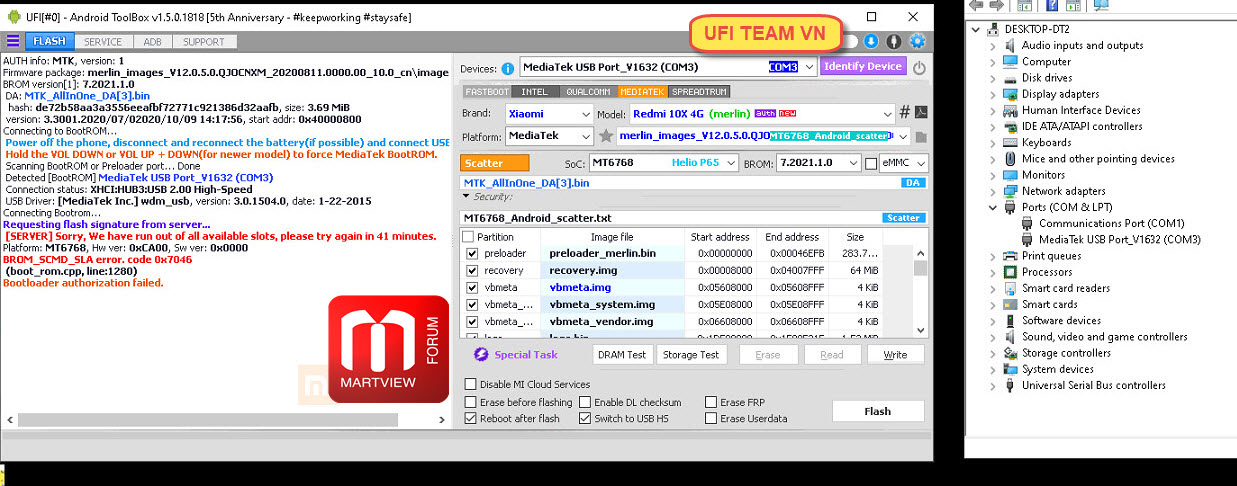
Task: Select the QUALCOMM platform tab
Action: coord(587,91)
